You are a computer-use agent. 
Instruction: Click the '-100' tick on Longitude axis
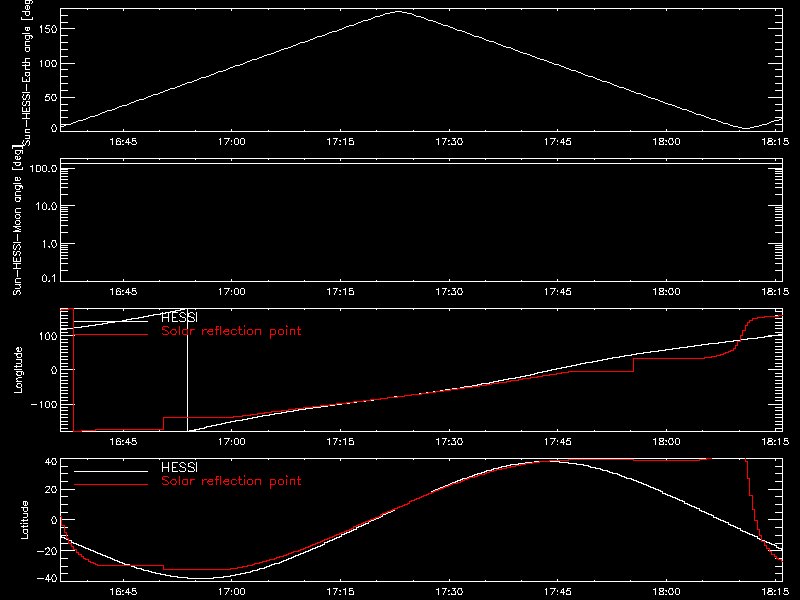[44, 405]
